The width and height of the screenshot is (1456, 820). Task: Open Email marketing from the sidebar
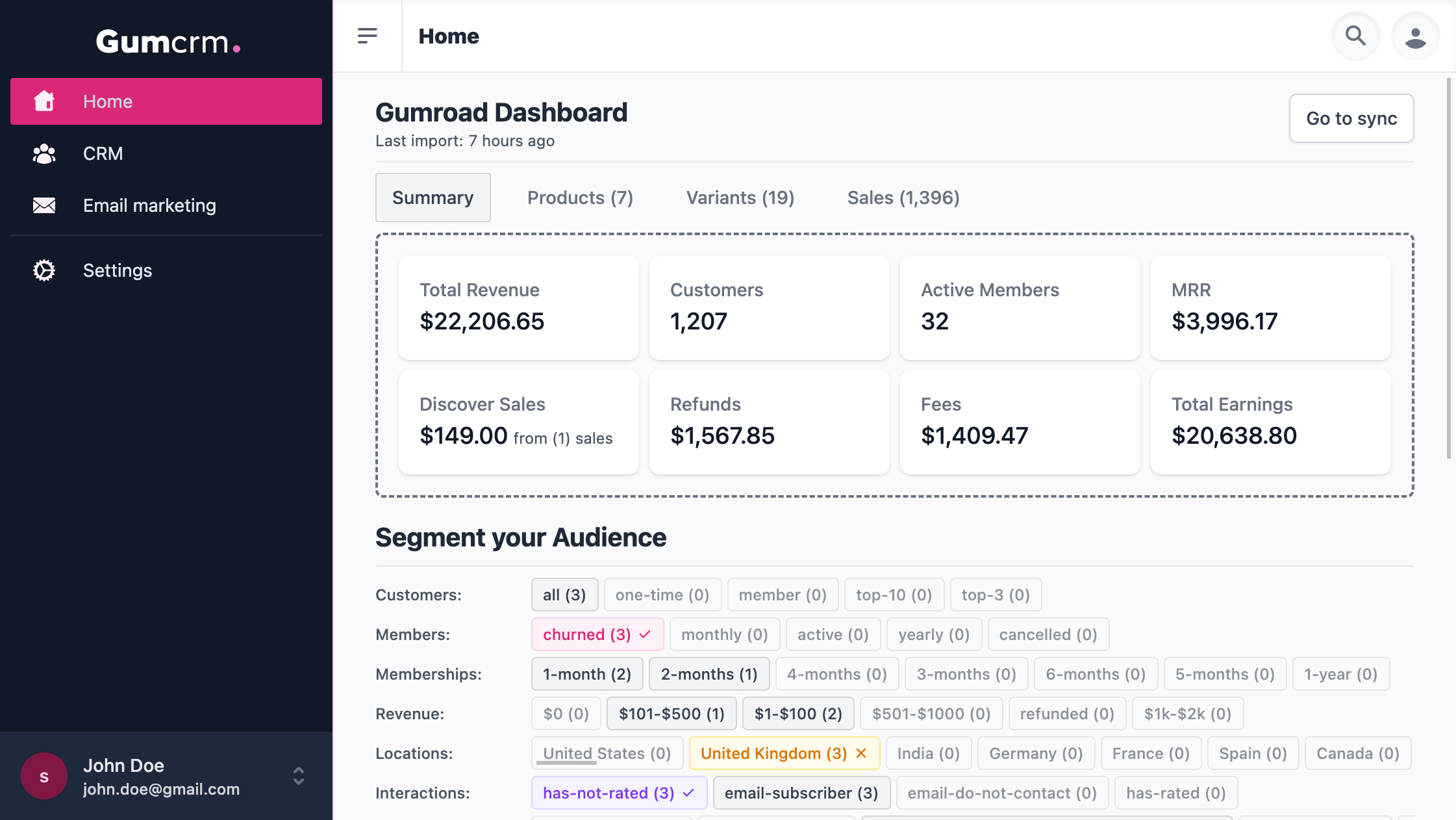(166, 205)
